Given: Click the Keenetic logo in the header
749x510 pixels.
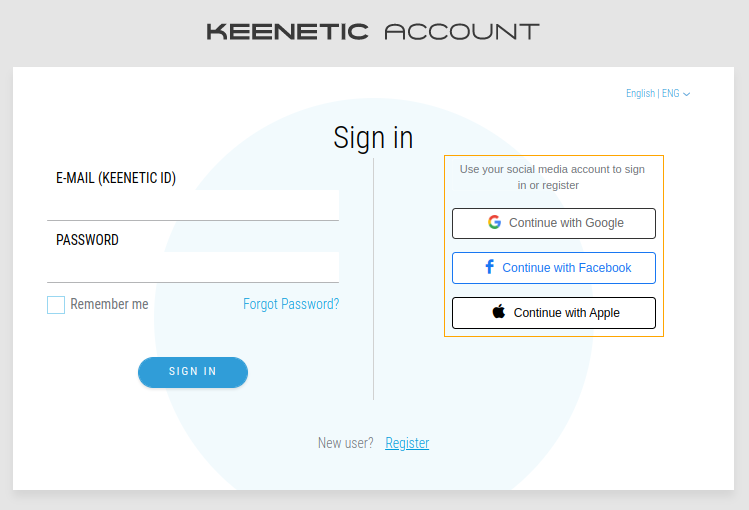Looking at the screenshot, I should click(x=288, y=32).
